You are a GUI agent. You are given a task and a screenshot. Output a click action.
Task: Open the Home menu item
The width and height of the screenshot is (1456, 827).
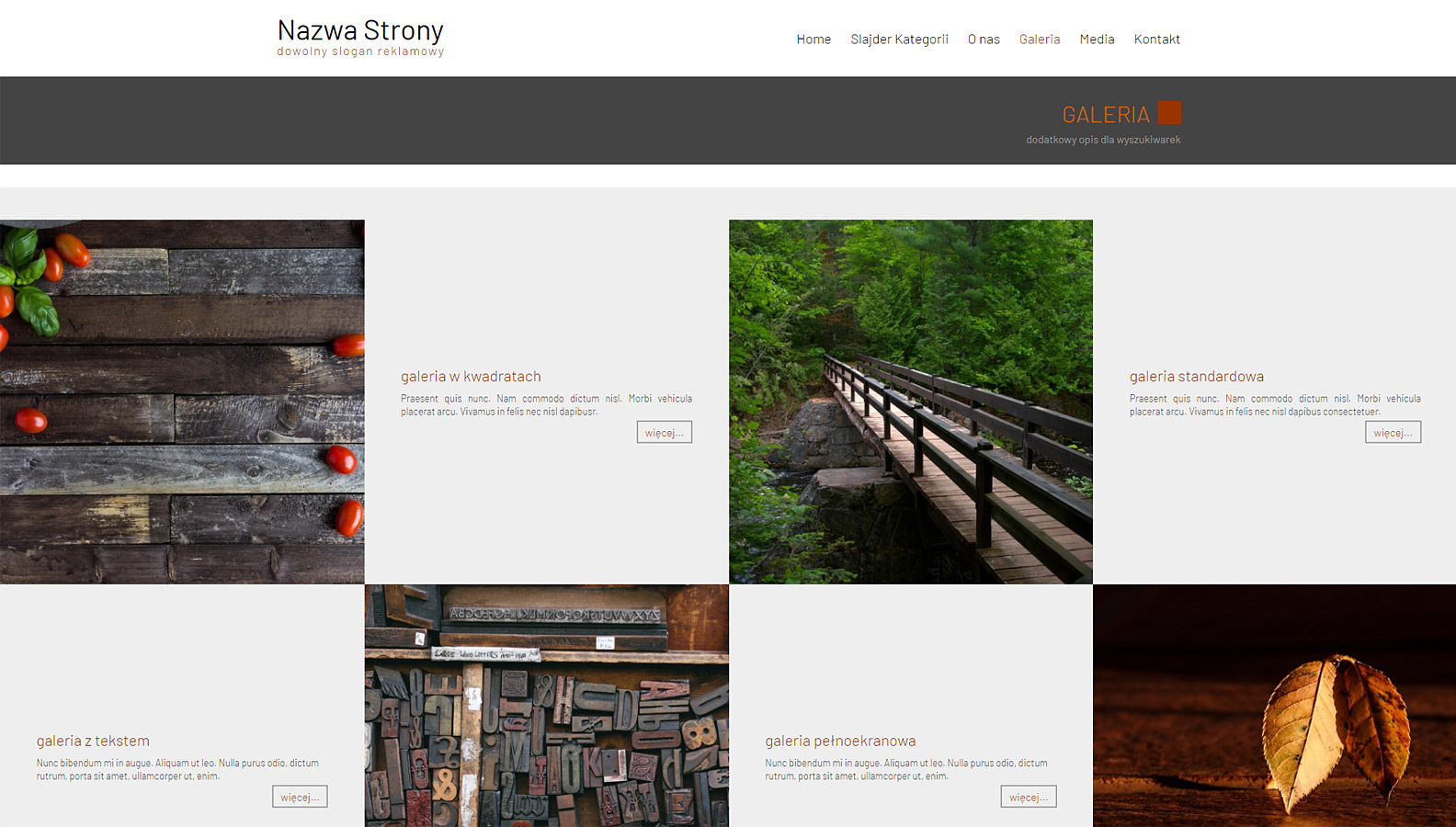(813, 40)
